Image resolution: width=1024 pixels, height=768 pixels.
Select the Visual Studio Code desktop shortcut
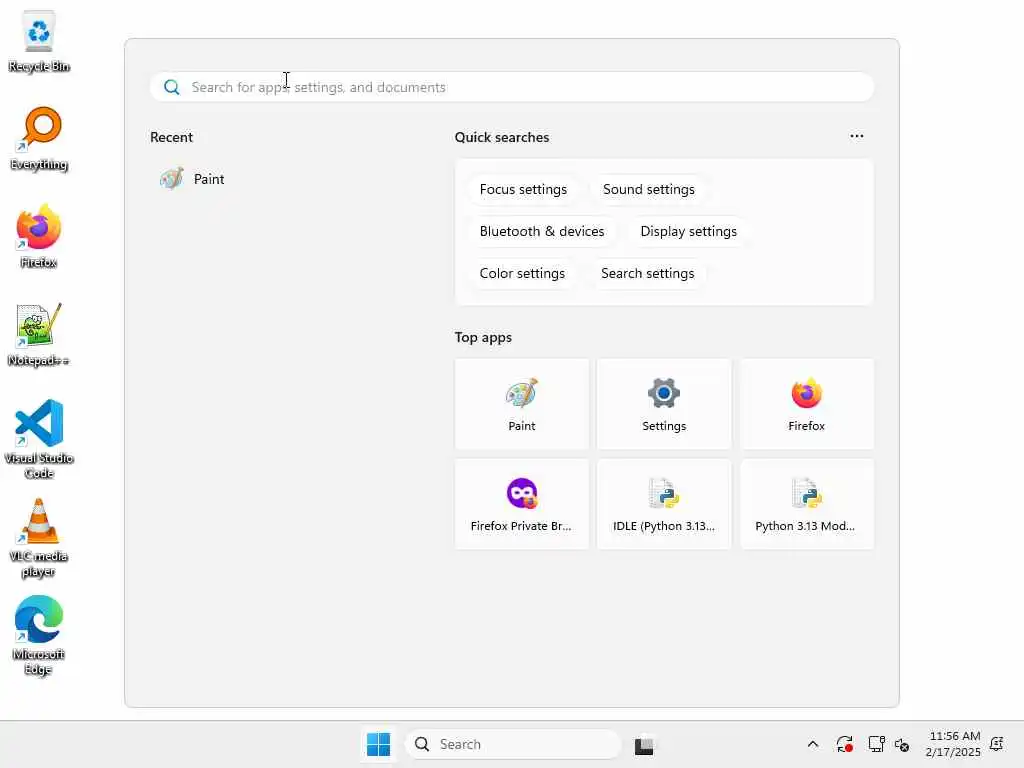point(39,439)
